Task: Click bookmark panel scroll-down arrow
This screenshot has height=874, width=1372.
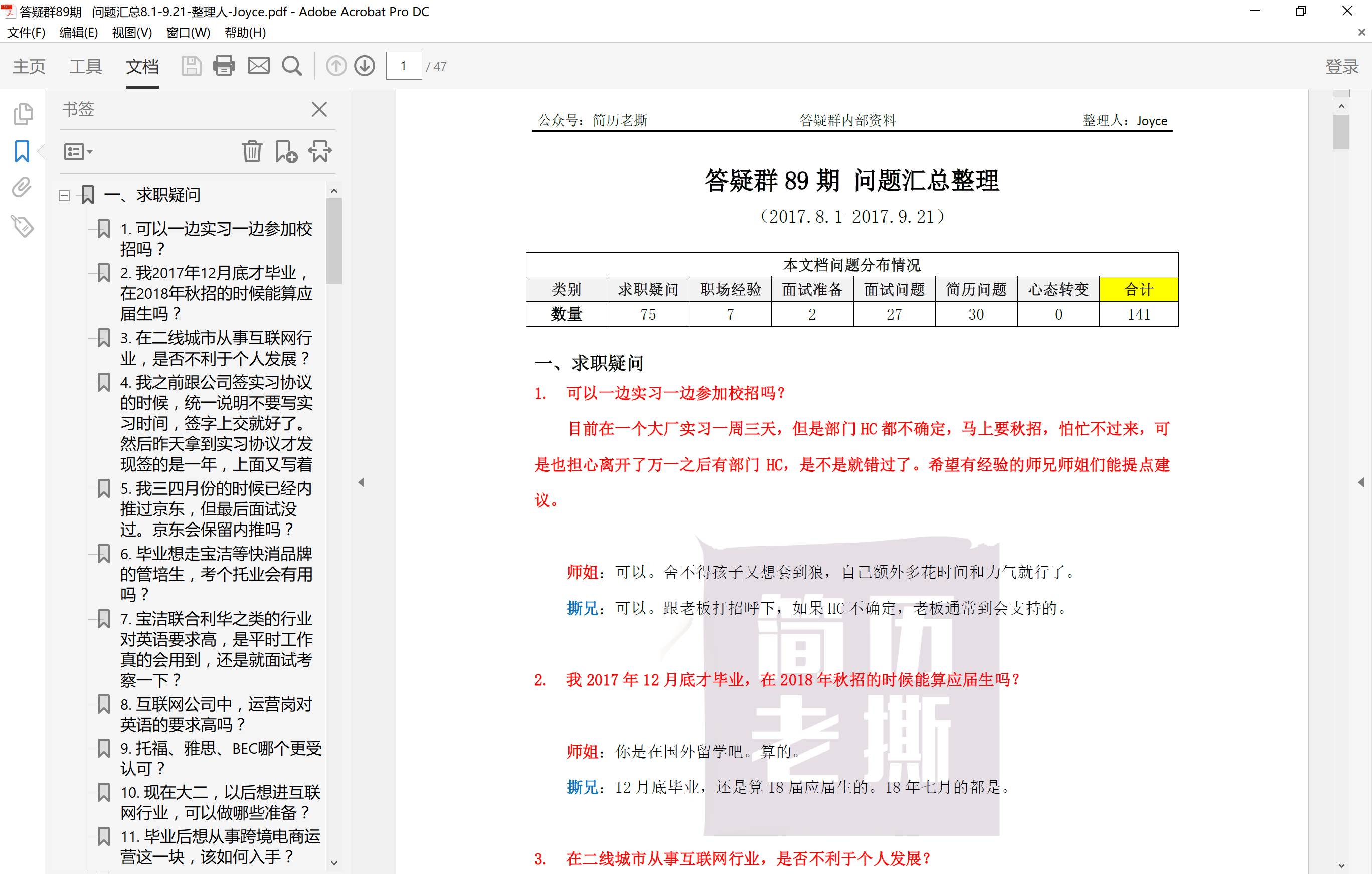Action: pyautogui.click(x=334, y=862)
